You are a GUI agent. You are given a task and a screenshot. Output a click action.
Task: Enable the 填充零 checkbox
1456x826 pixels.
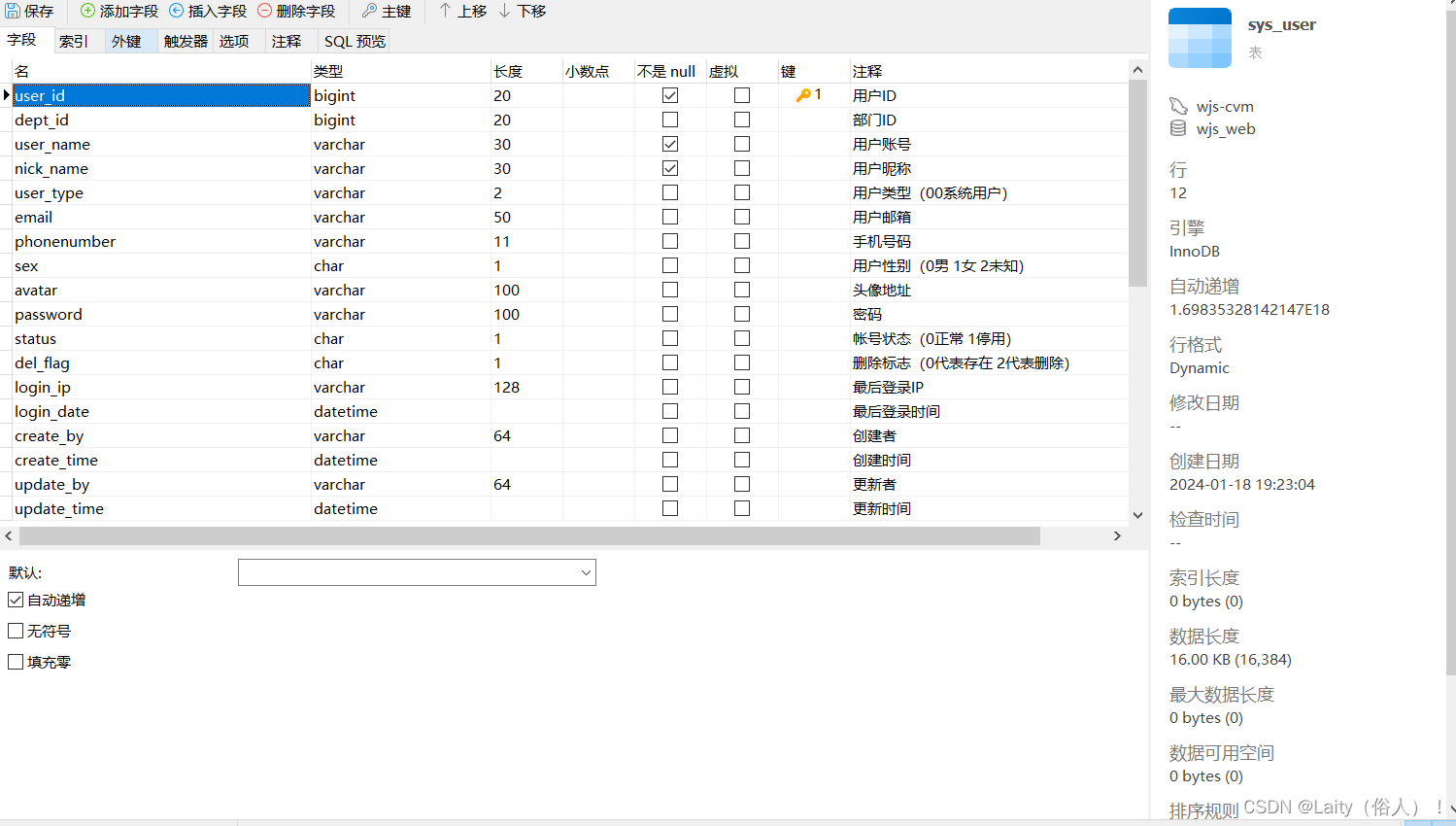tap(16, 662)
